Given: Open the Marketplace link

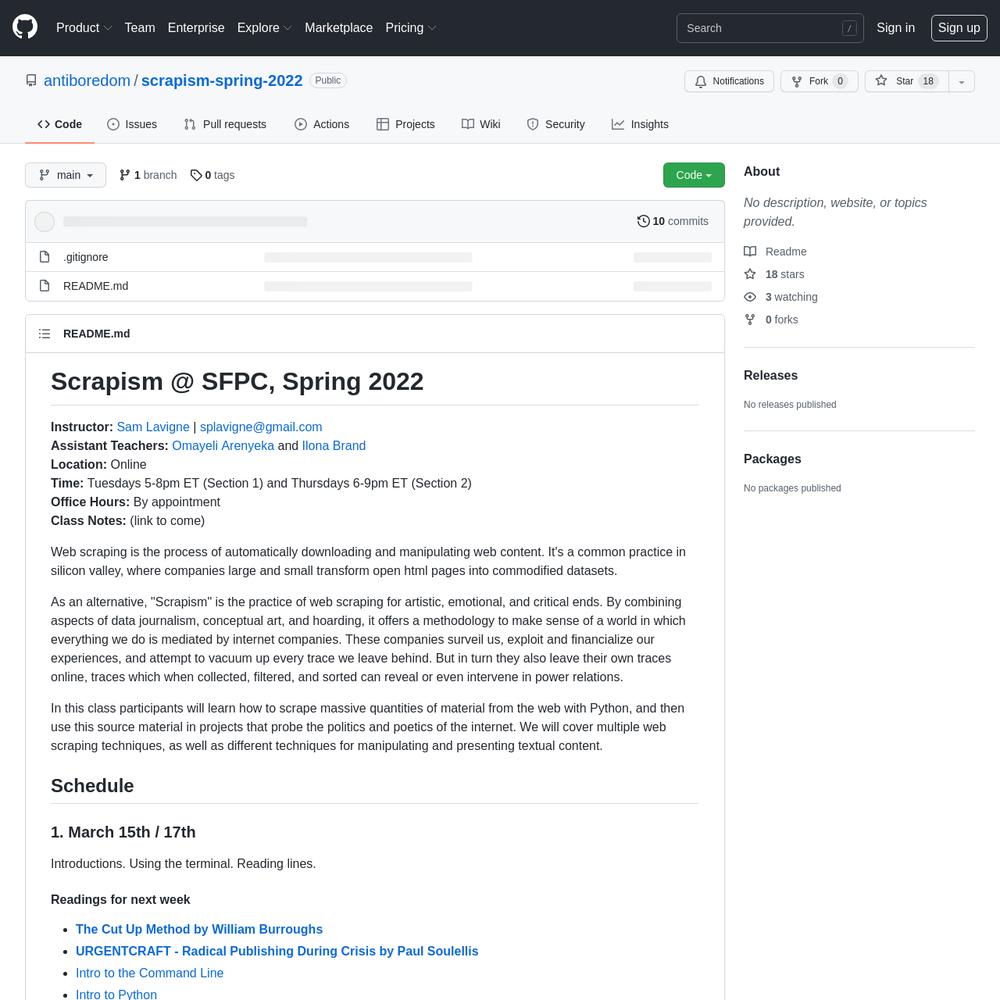Looking at the screenshot, I should click(x=339, y=28).
